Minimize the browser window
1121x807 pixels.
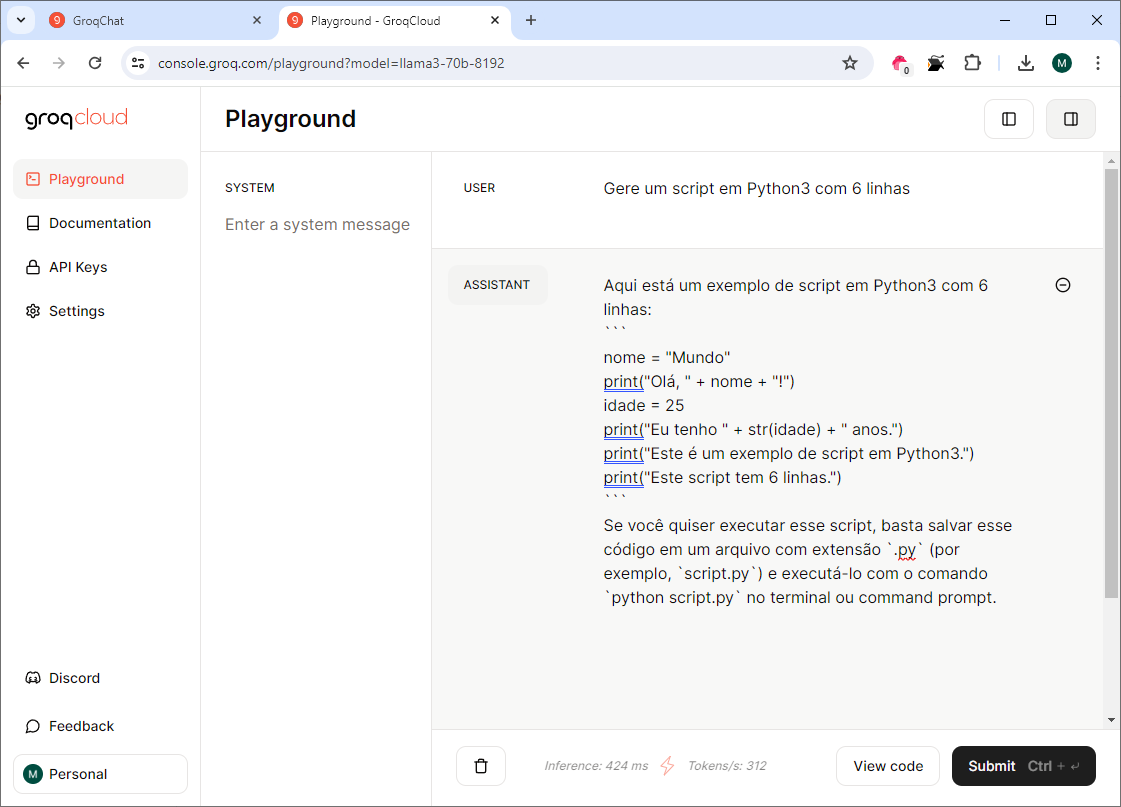coord(1004,21)
